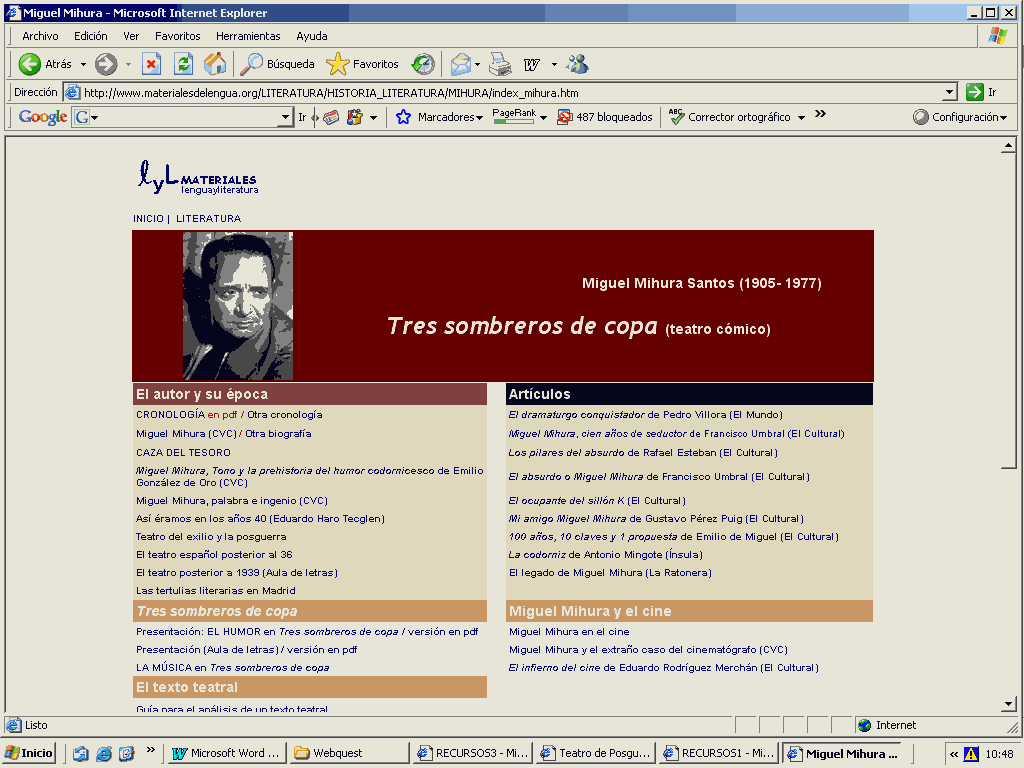1024x768 pixels.
Task: Expand Corrector ortográfico dropdown arrow
Action: 801,118
